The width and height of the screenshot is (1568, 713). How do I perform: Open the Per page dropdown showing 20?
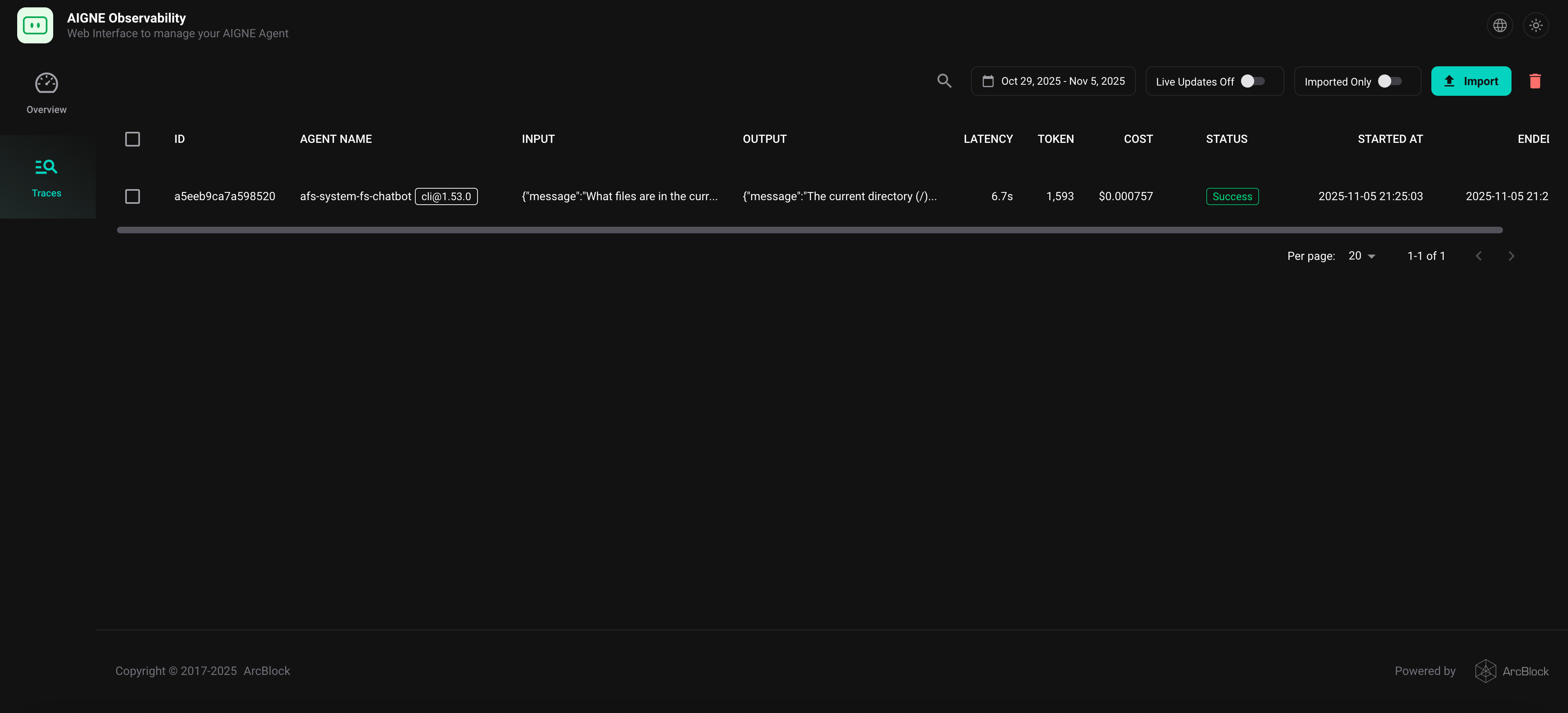pos(1361,256)
